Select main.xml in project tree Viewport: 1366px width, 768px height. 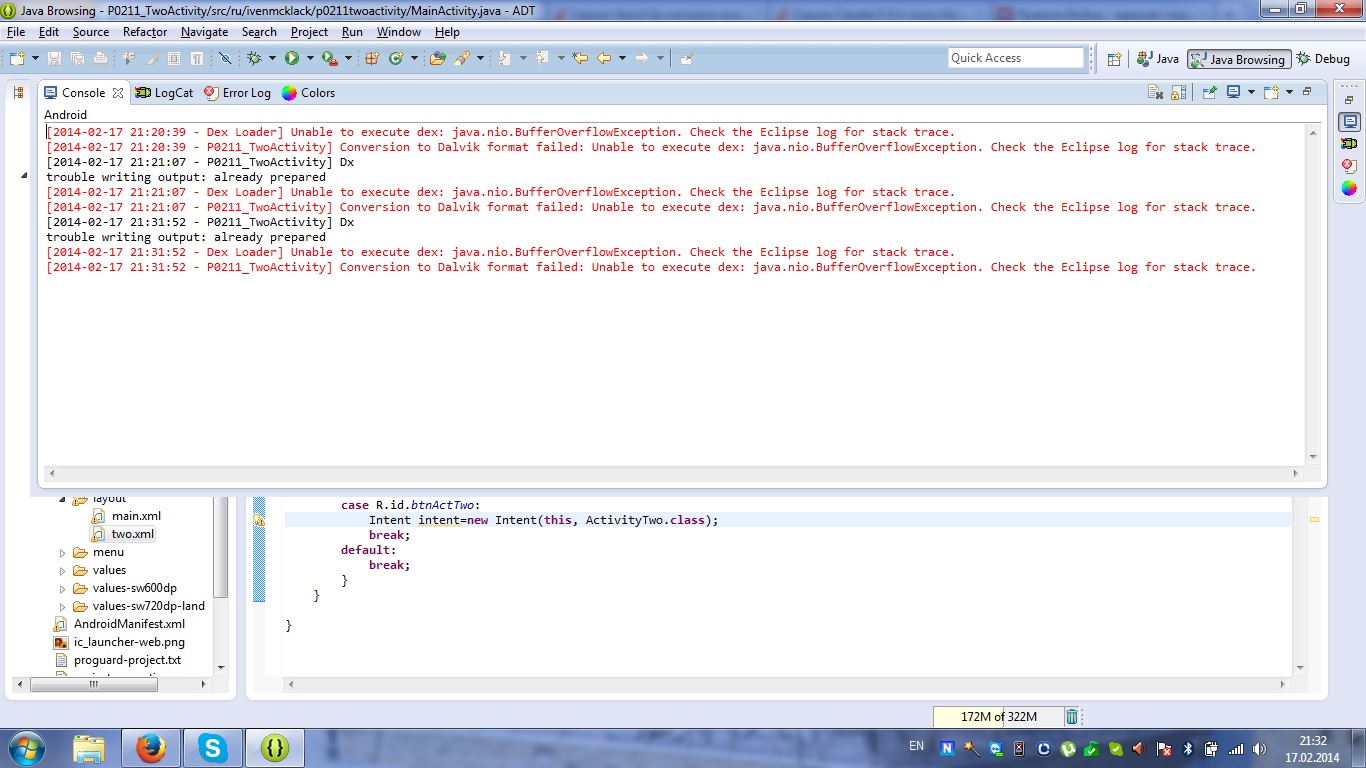[x=126, y=516]
